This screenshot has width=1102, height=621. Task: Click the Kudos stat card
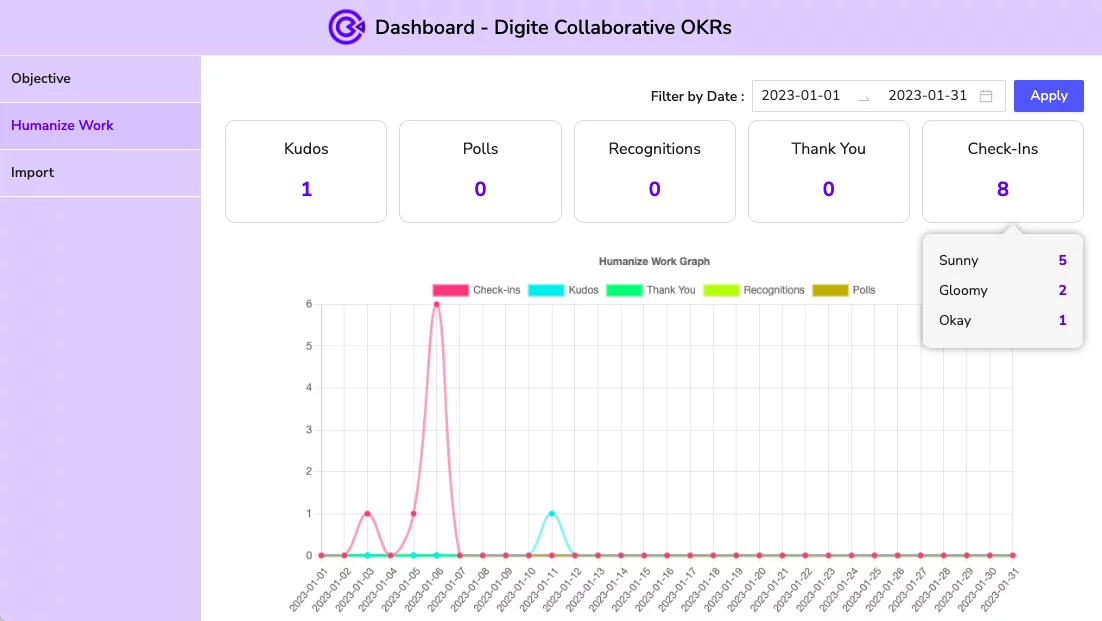point(305,171)
